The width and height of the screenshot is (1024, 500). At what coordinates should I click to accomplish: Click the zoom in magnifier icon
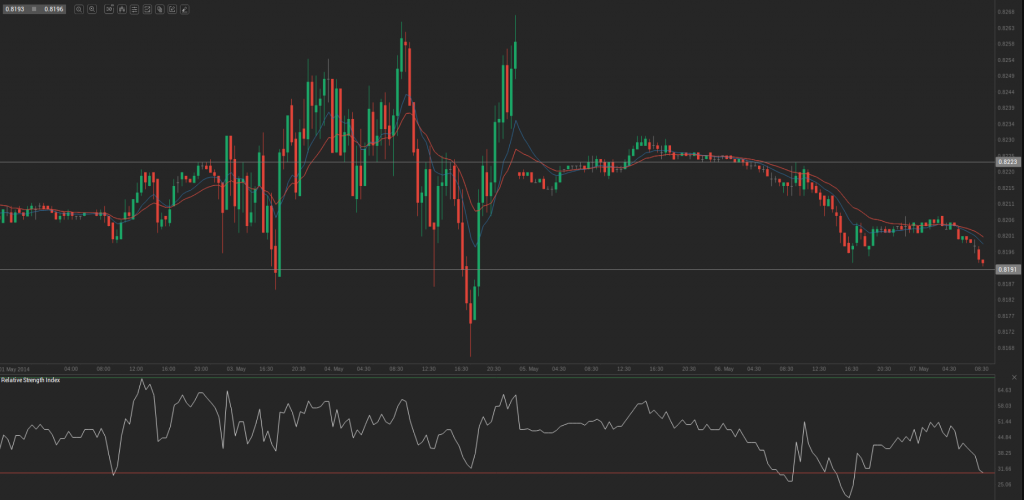[x=92, y=9]
